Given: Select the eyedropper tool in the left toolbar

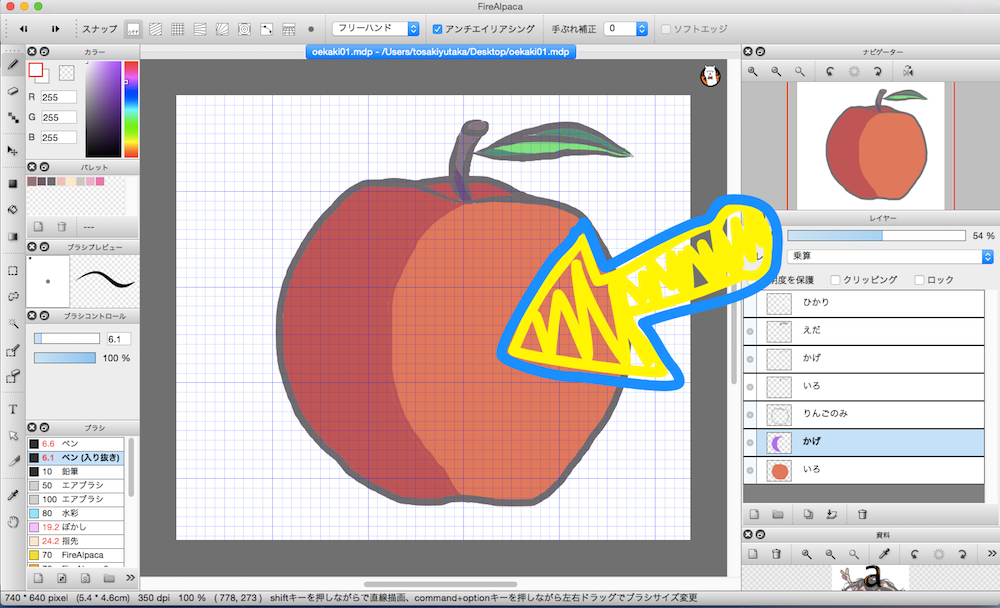Looking at the screenshot, I should [x=13, y=496].
